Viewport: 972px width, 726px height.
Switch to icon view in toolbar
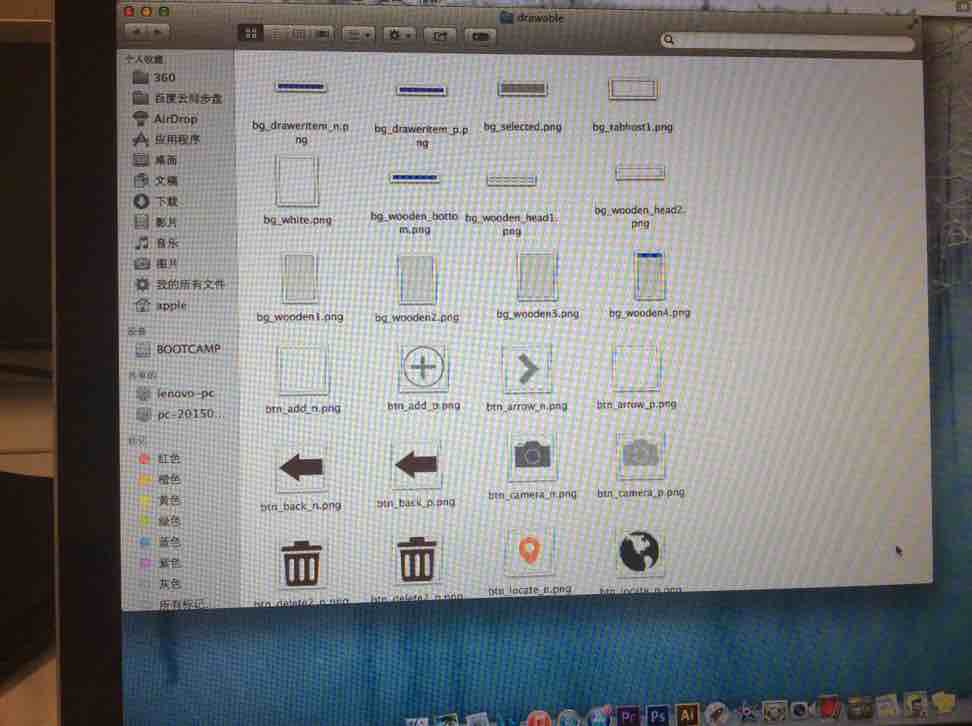pos(251,33)
